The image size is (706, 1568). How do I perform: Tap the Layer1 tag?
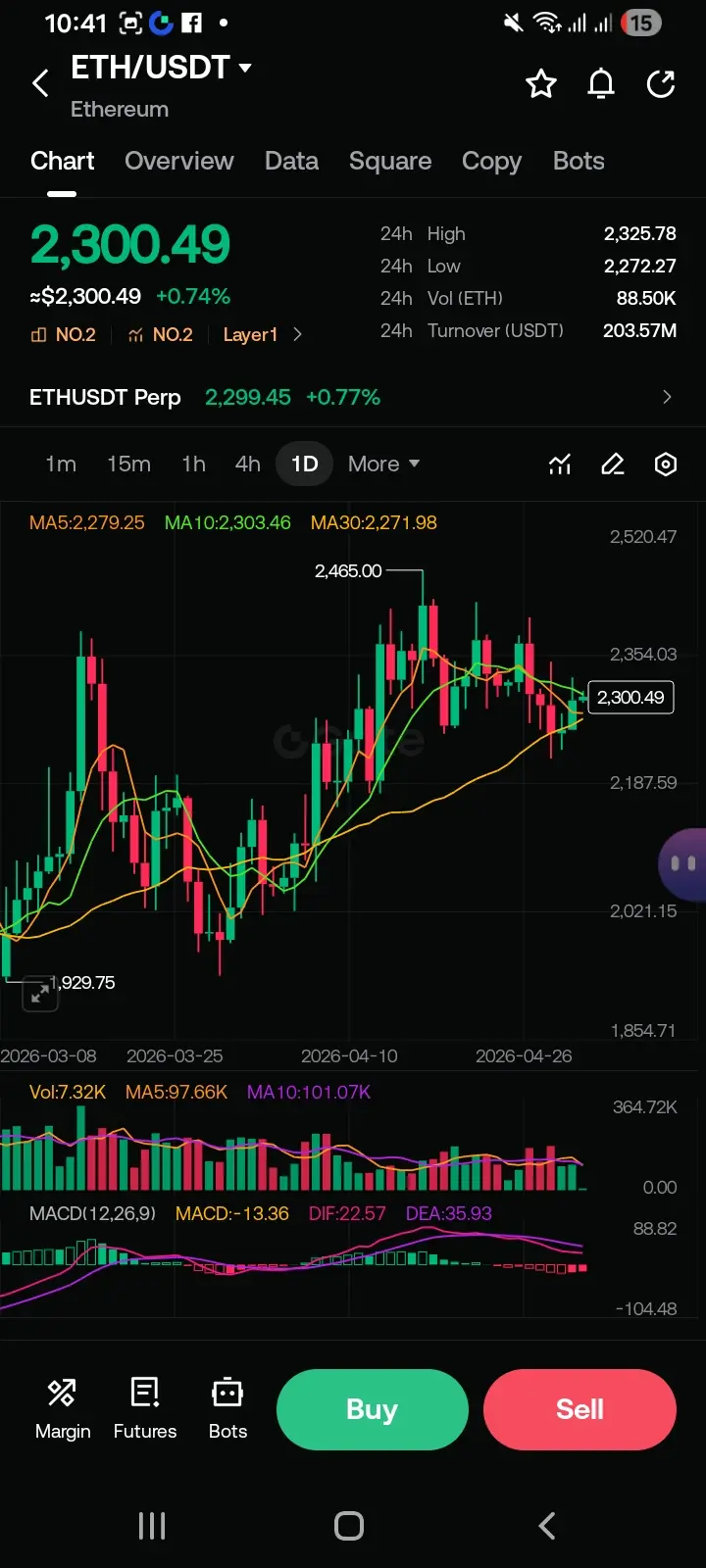[x=250, y=334]
